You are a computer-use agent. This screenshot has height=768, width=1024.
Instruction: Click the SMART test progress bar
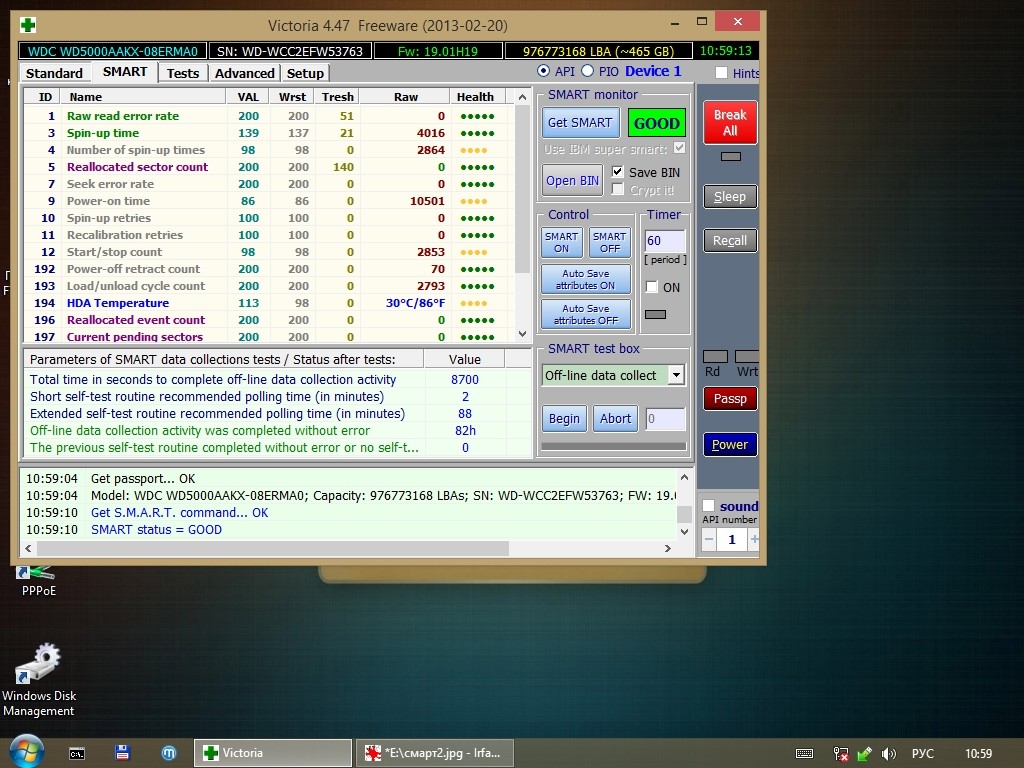click(x=614, y=446)
